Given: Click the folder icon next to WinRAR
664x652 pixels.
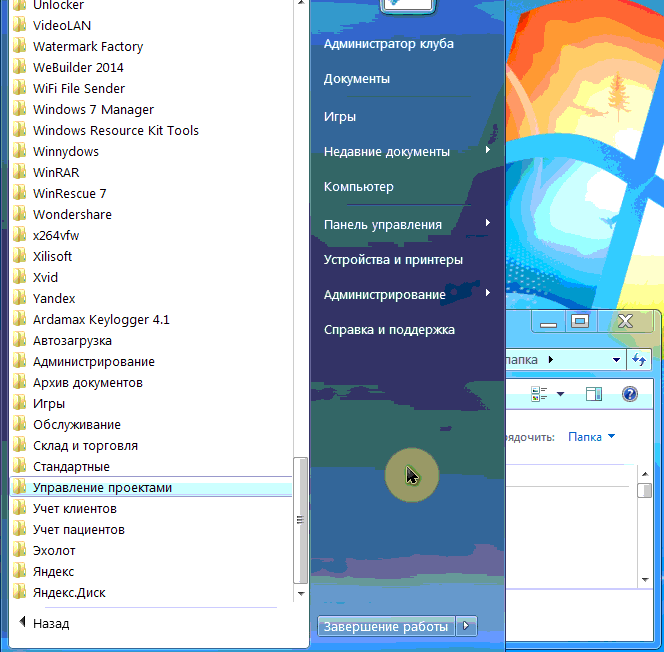Looking at the screenshot, I should [19, 173].
